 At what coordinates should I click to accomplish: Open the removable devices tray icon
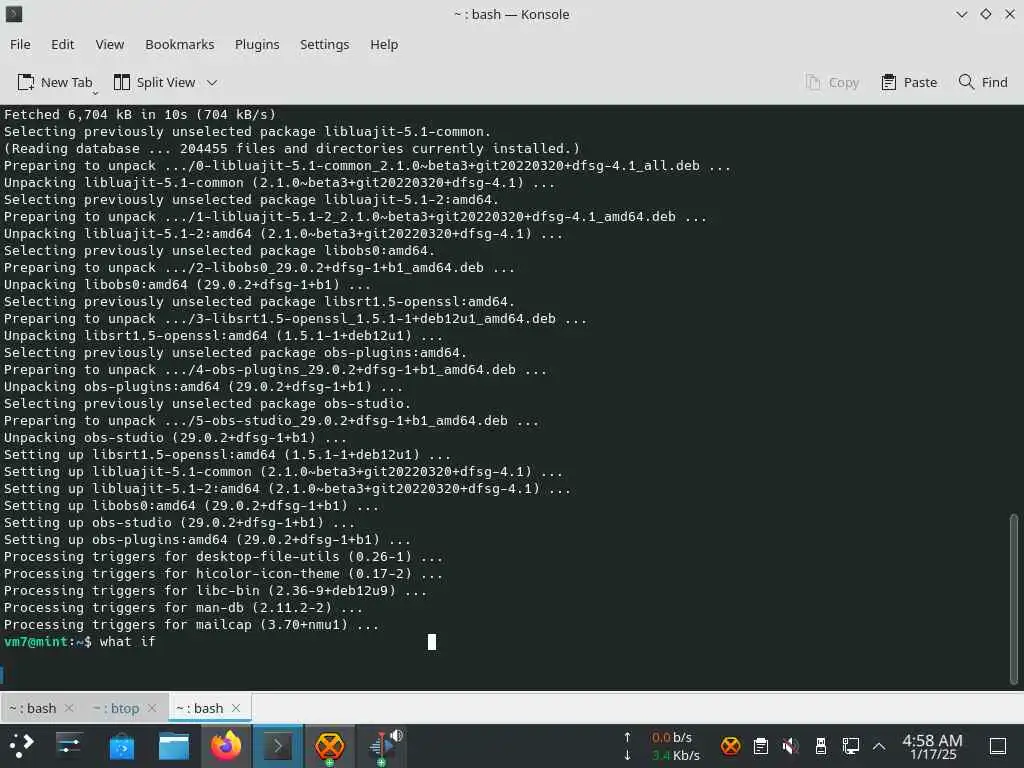point(821,746)
